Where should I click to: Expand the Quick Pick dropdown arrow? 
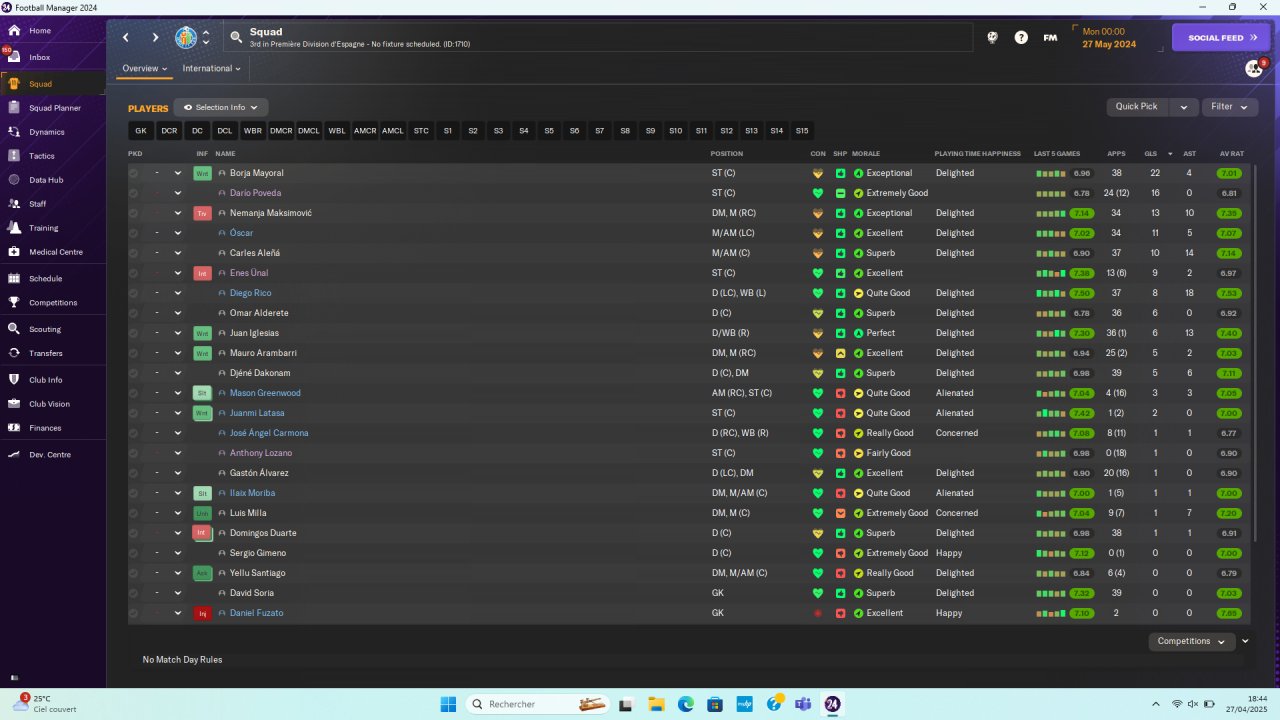click(x=1183, y=107)
